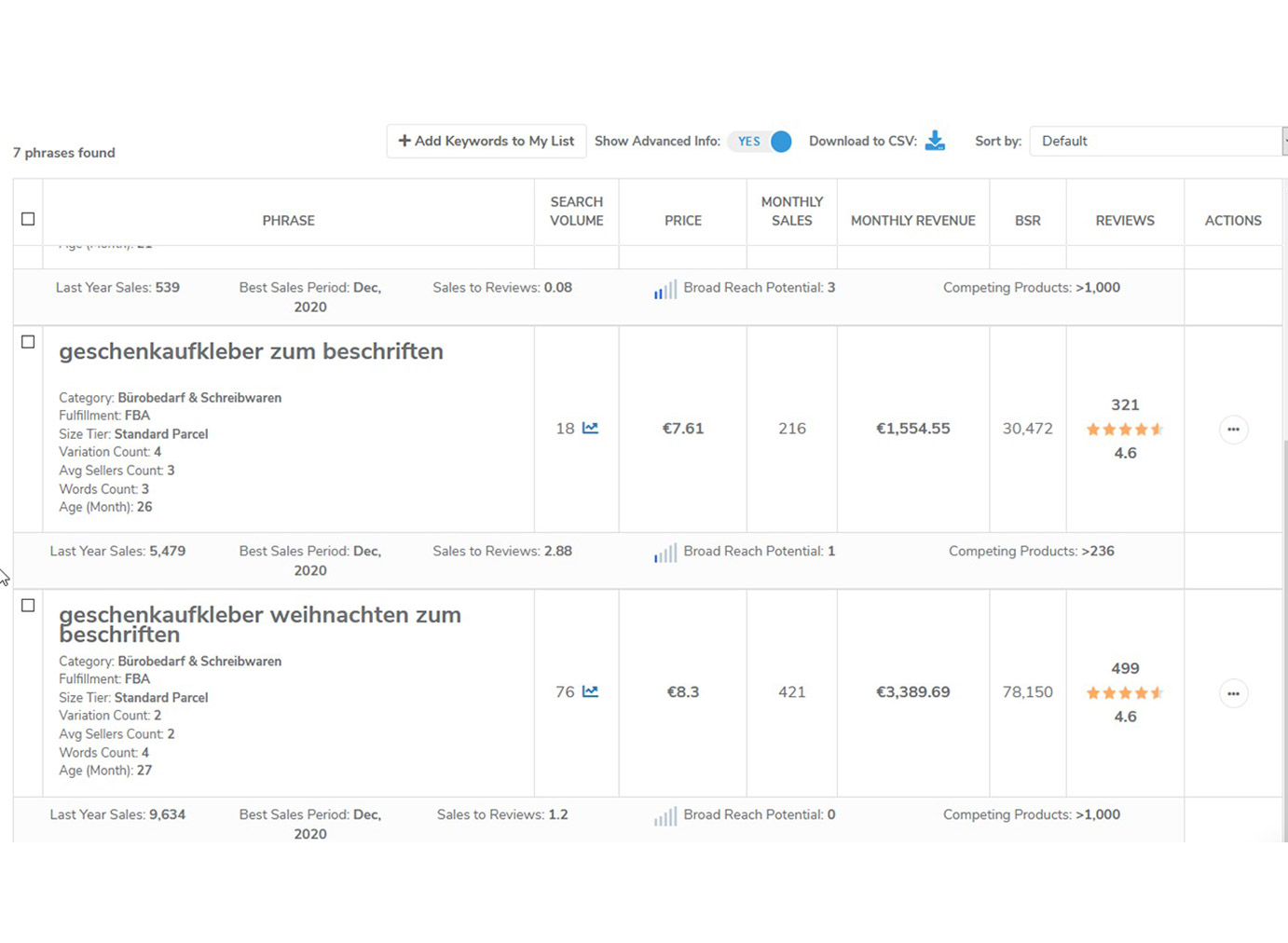The width and height of the screenshot is (1288, 943).
Task: Click Age (Month): 27 line
Action: (x=105, y=771)
